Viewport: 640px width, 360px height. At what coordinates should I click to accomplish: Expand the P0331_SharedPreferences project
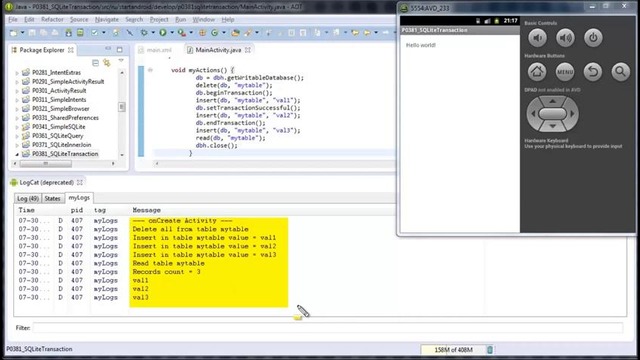click(17, 118)
